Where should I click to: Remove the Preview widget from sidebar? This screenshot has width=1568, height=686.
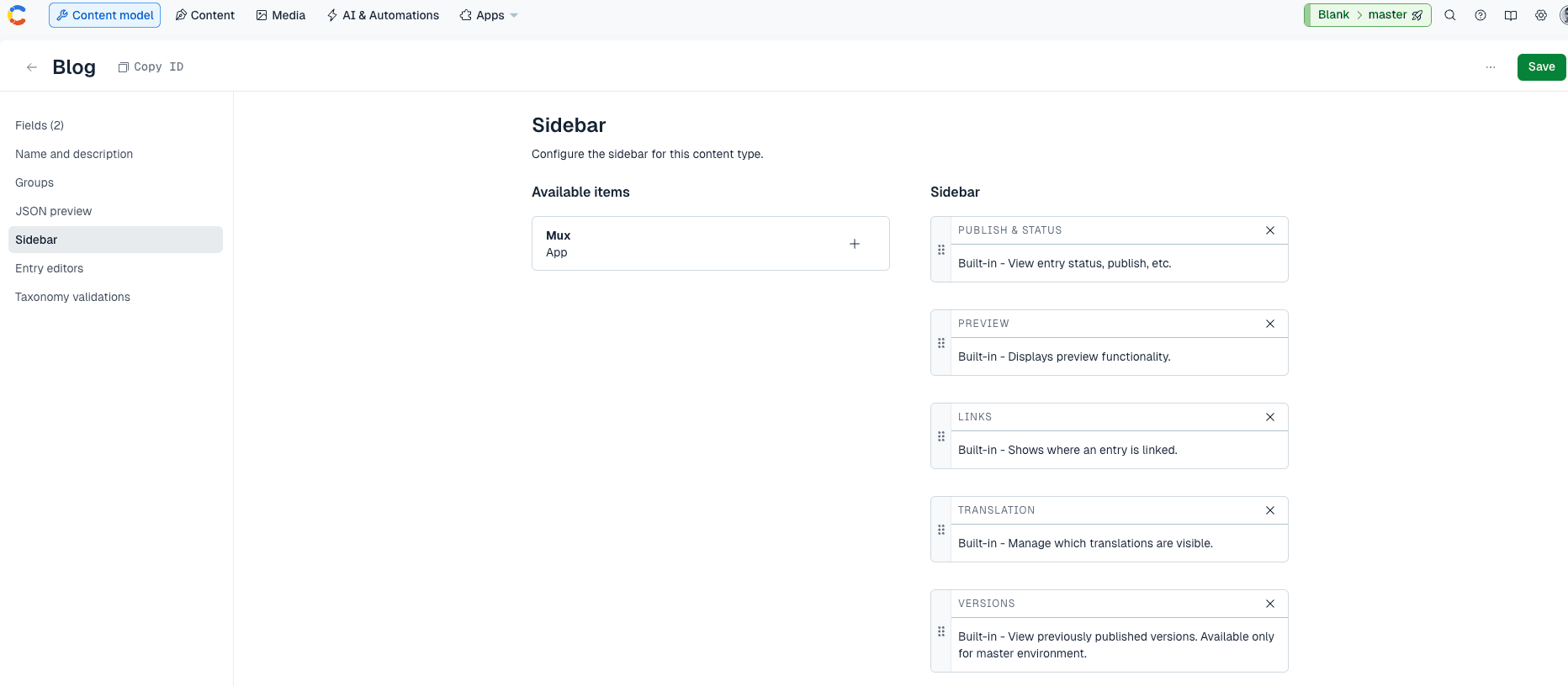(1270, 324)
